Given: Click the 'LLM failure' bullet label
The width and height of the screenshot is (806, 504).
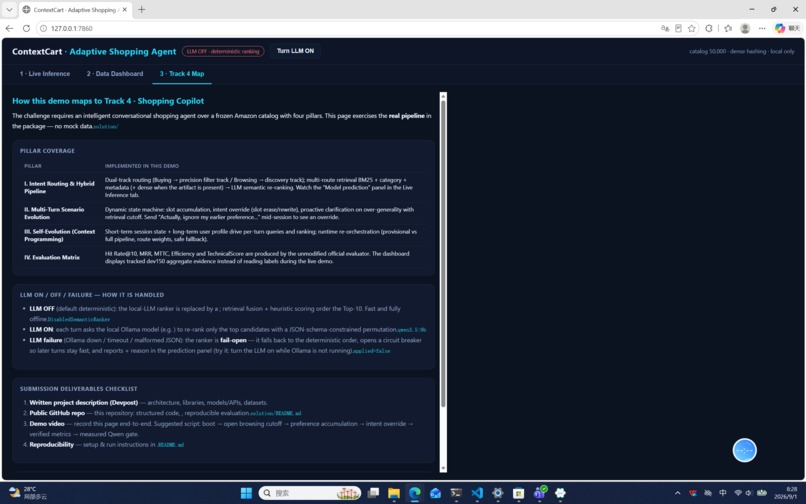Looking at the screenshot, I should 46,340.
